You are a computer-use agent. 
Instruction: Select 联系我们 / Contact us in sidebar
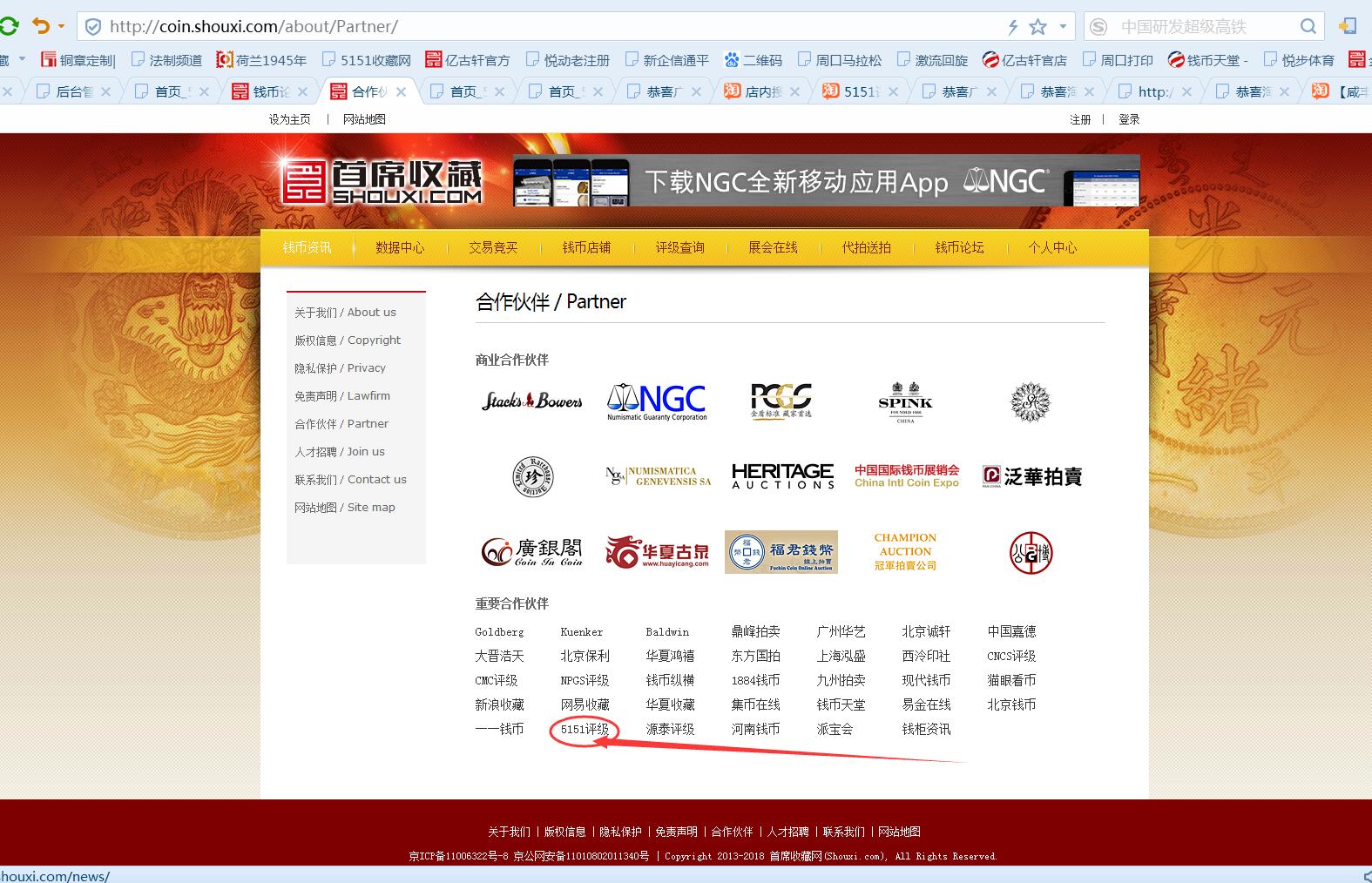[350, 480]
